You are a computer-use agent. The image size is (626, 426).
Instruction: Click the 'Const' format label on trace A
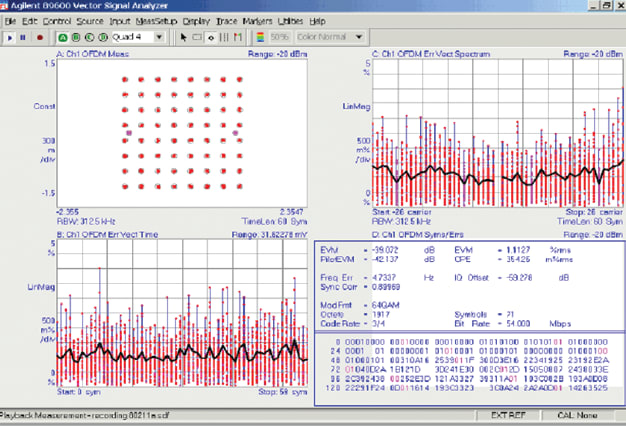[44, 106]
